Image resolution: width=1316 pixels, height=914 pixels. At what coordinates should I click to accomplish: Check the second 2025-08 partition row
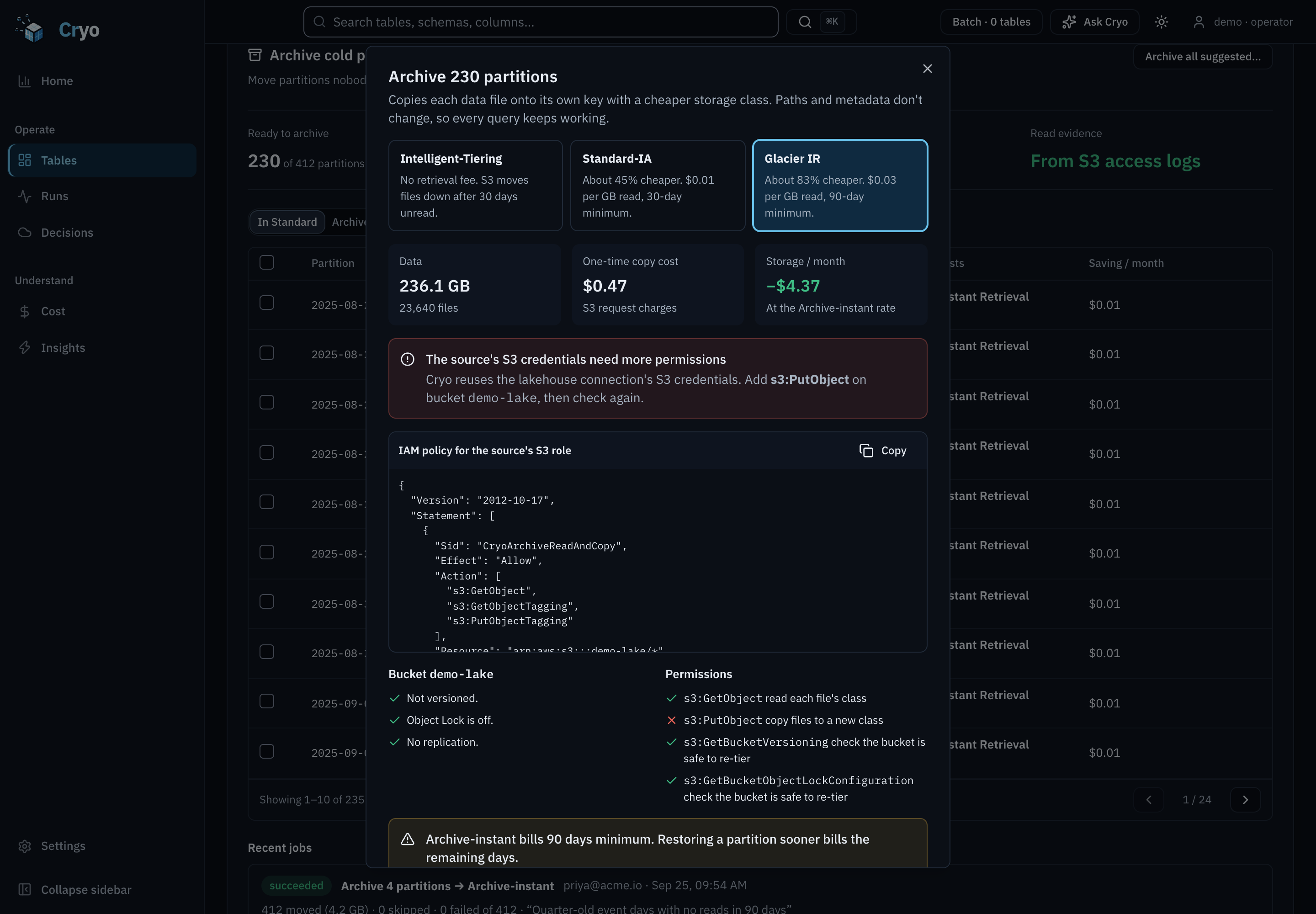click(267, 353)
